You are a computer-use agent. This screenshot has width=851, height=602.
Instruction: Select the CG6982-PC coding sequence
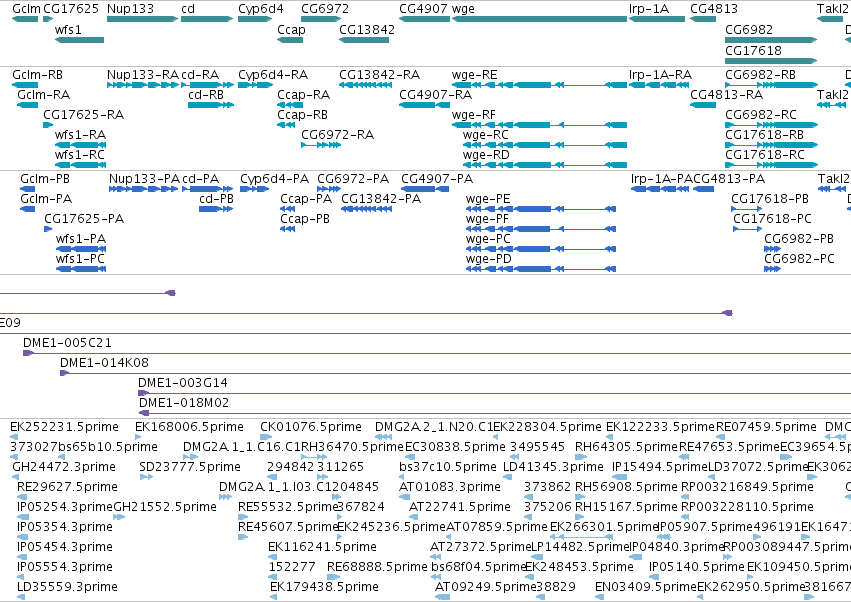[x=772, y=269]
